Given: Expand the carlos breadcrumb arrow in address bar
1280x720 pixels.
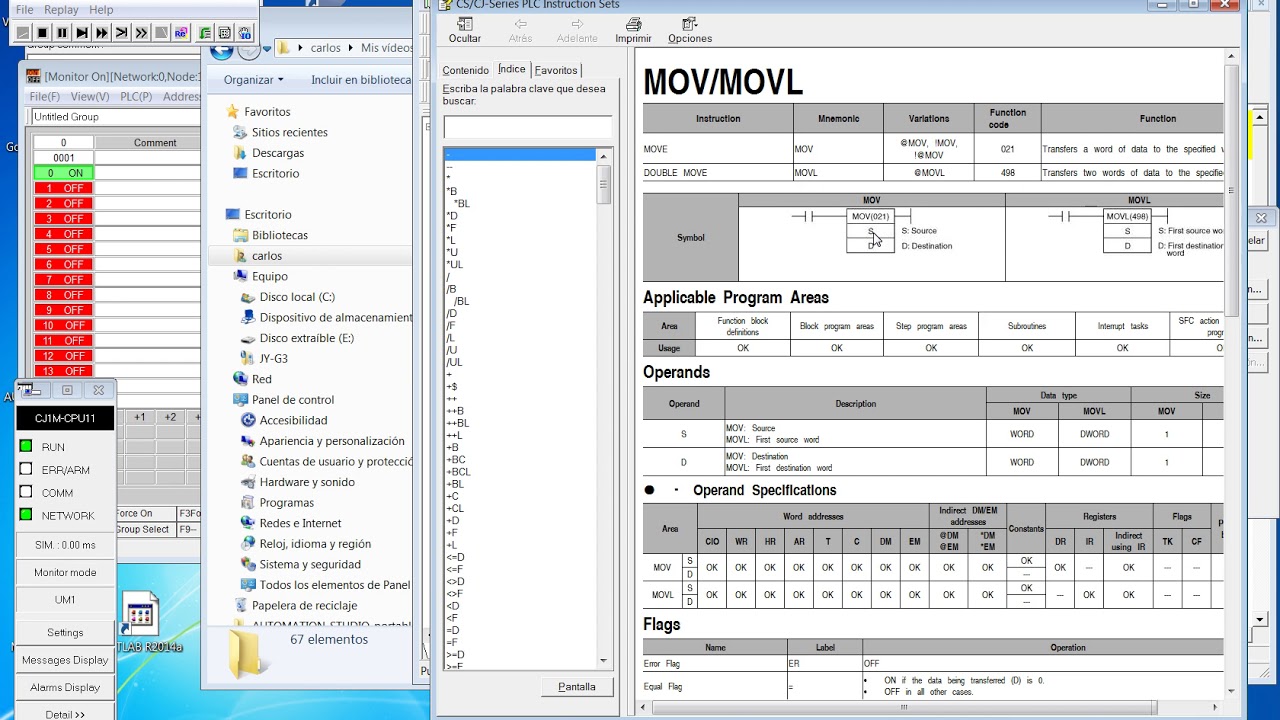Looking at the screenshot, I should click(350, 48).
